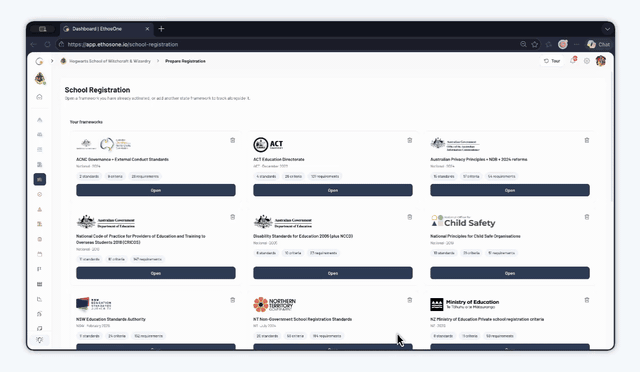Click 'NSW Education Standards Authority' title

111,319
